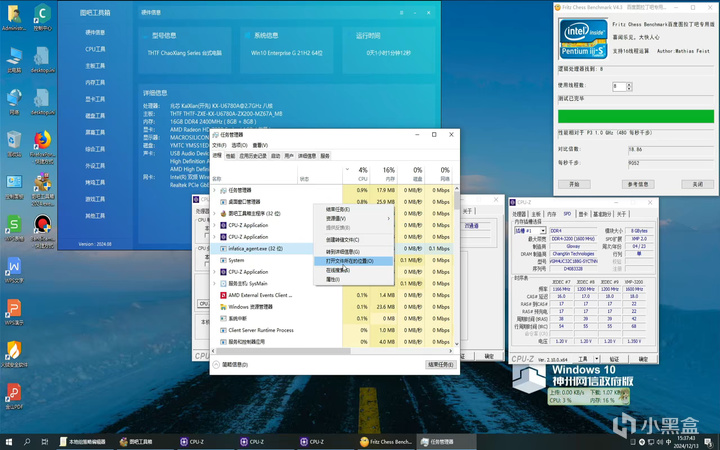Open CPU工具 in toolbox sidebar
The width and height of the screenshot is (720, 450).
[x=95, y=49]
